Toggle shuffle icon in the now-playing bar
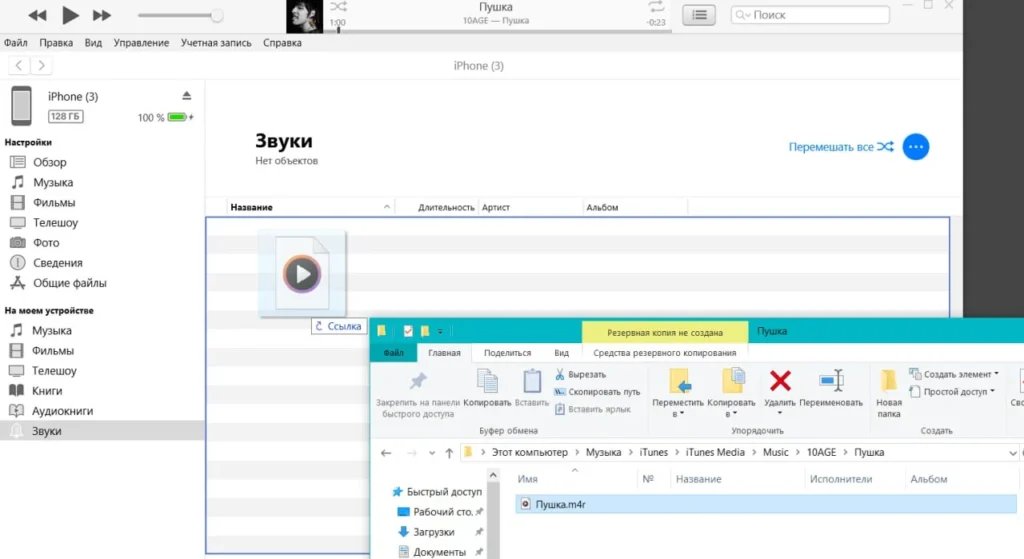 click(338, 7)
